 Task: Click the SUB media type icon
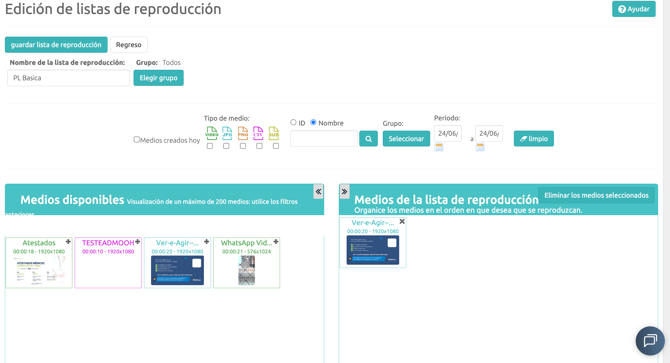tap(274, 133)
